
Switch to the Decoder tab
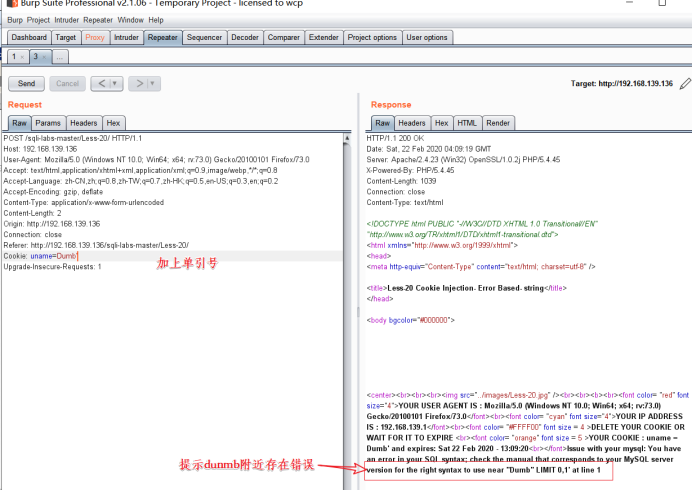(x=245, y=38)
